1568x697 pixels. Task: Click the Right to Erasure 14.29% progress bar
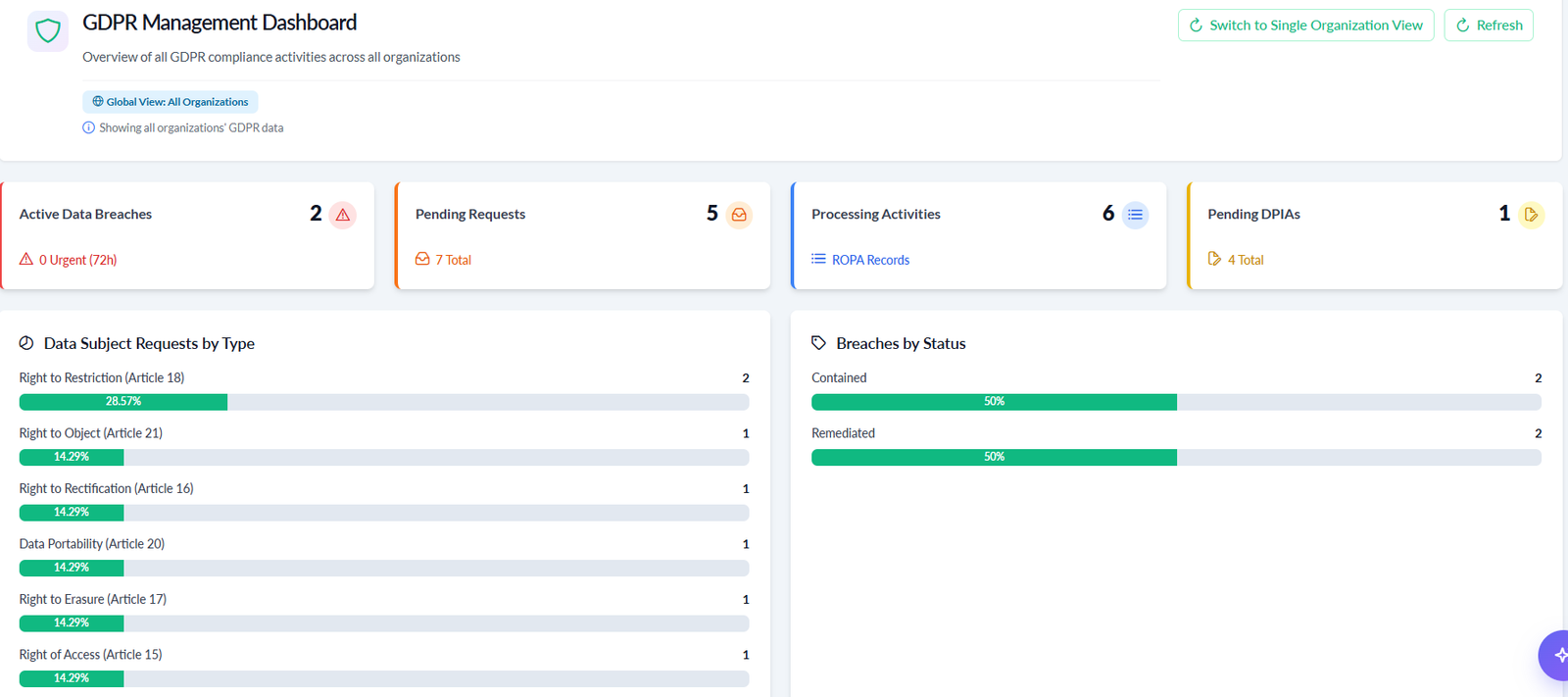pos(384,622)
